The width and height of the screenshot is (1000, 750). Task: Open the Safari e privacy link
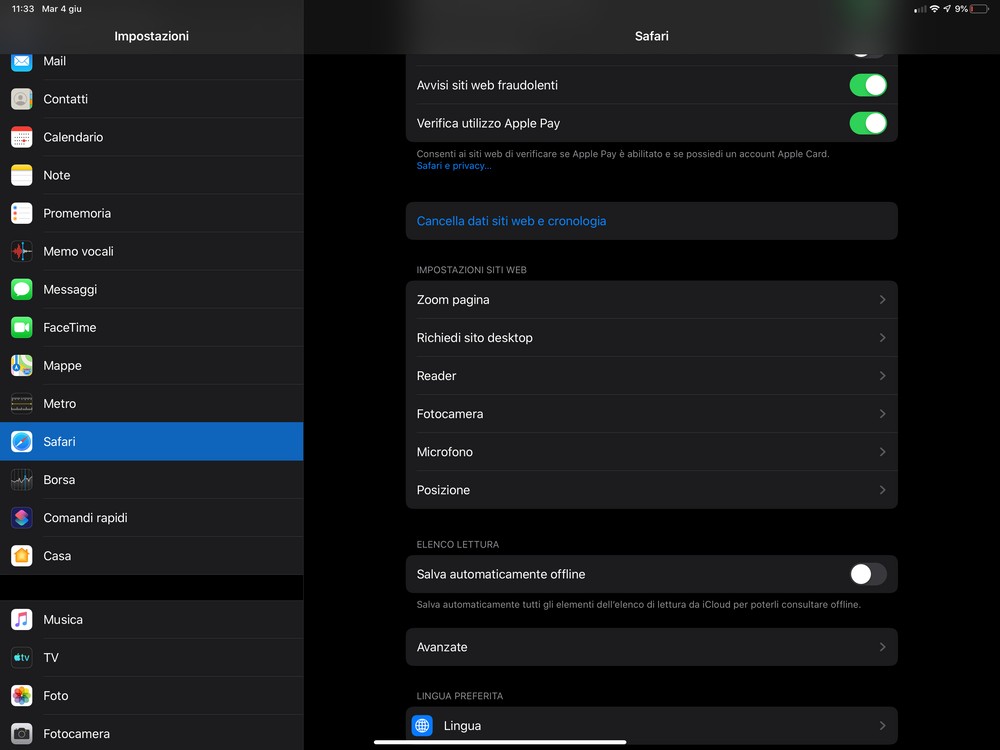click(x=453, y=166)
